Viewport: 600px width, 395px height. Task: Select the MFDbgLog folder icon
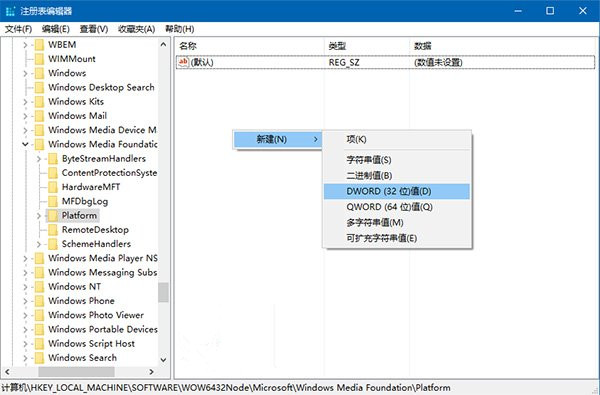click(53, 201)
